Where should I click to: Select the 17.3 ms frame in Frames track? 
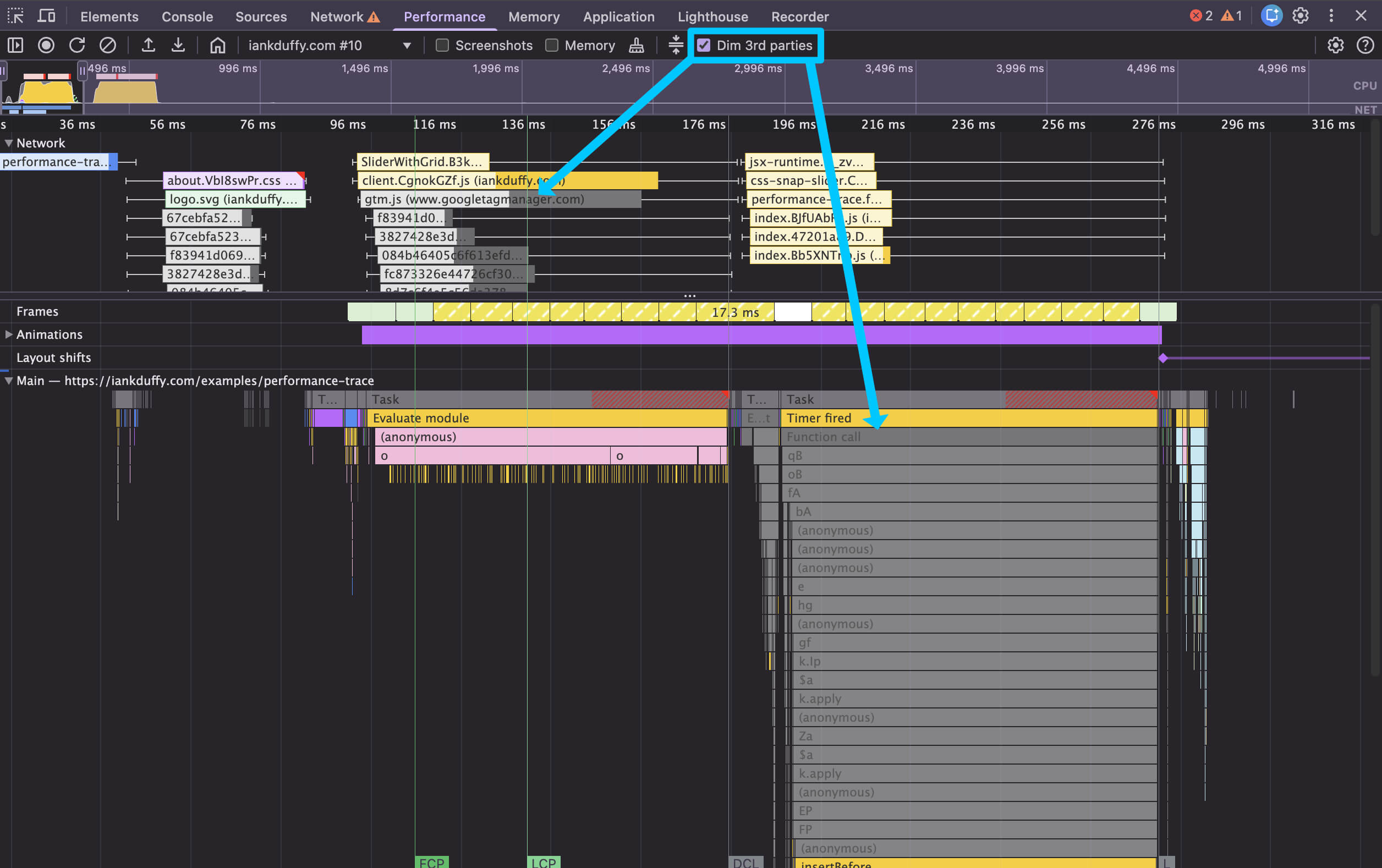click(x=734, y=312)
